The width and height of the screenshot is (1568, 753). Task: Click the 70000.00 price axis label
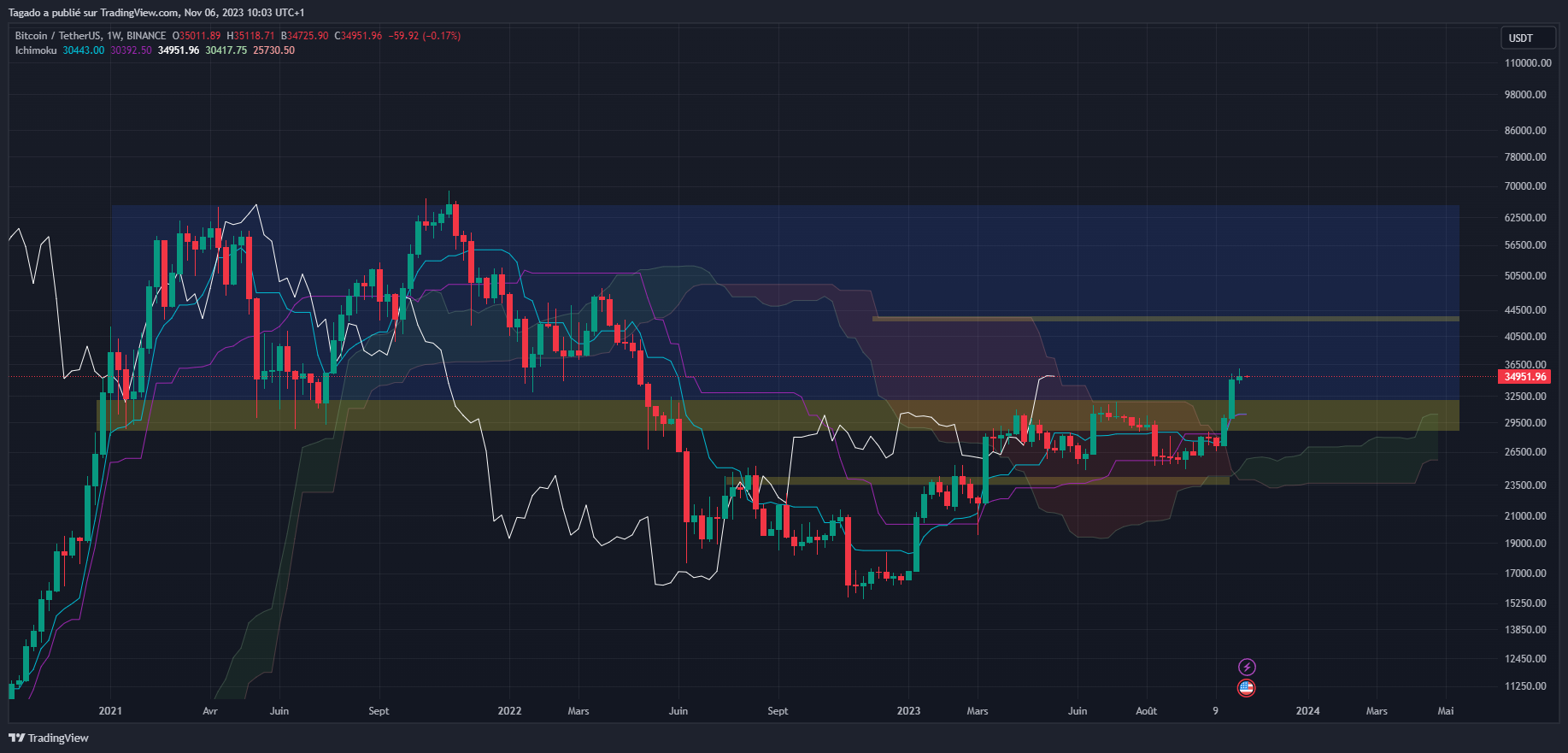pyautogui.click(x=1525, y=186)
